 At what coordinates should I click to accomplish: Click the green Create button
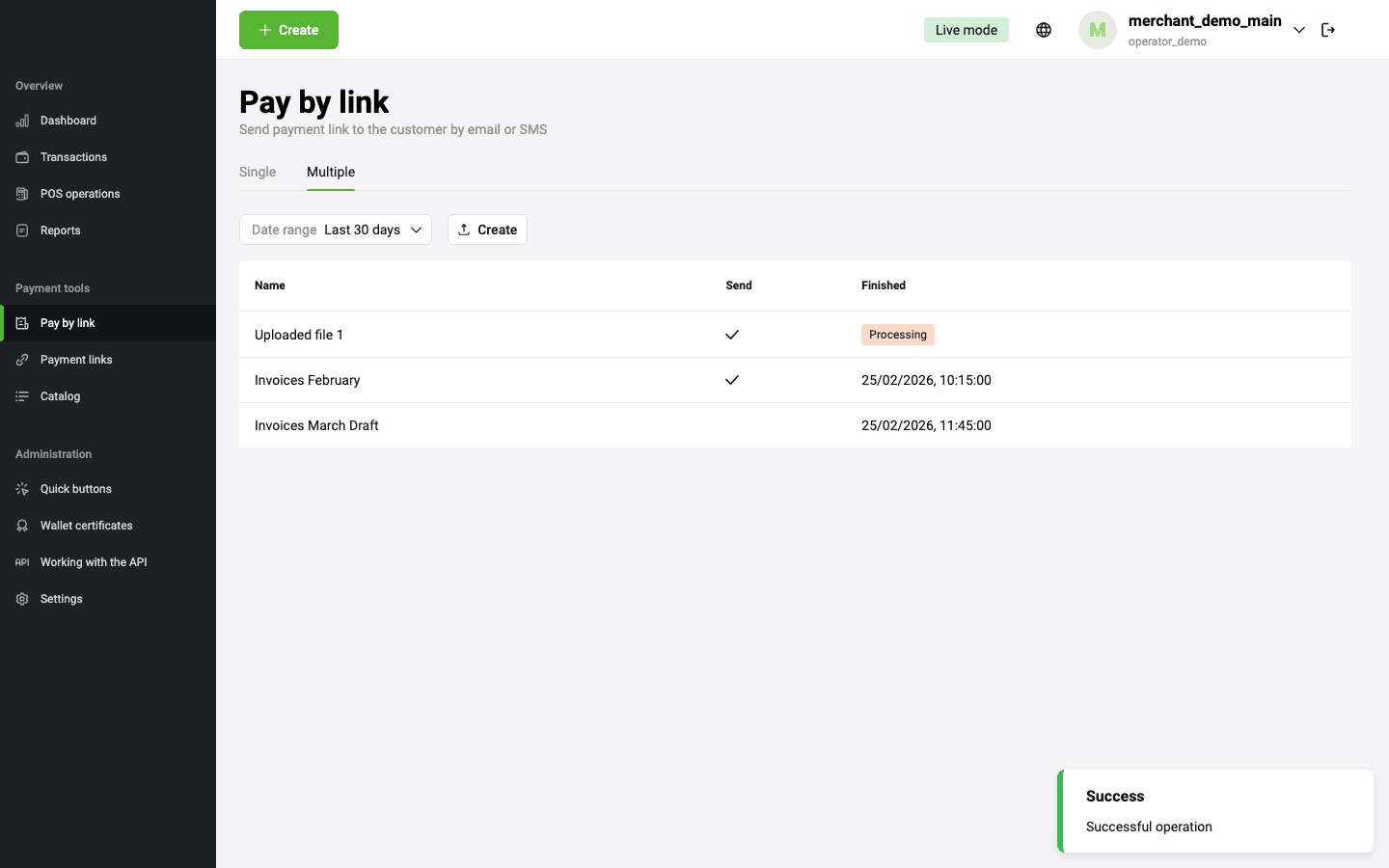click(288, 30)
